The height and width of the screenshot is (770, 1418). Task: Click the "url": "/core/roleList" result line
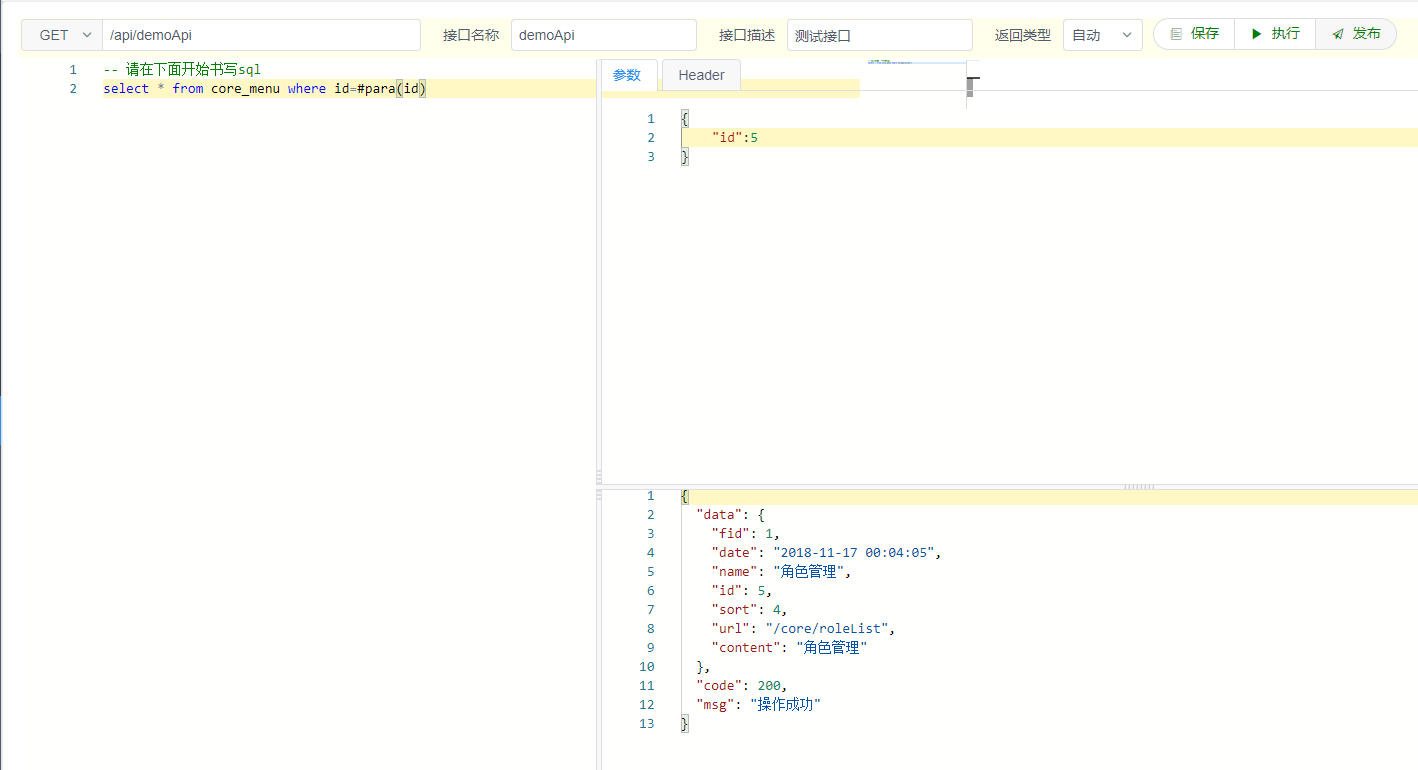coord(804,629)
